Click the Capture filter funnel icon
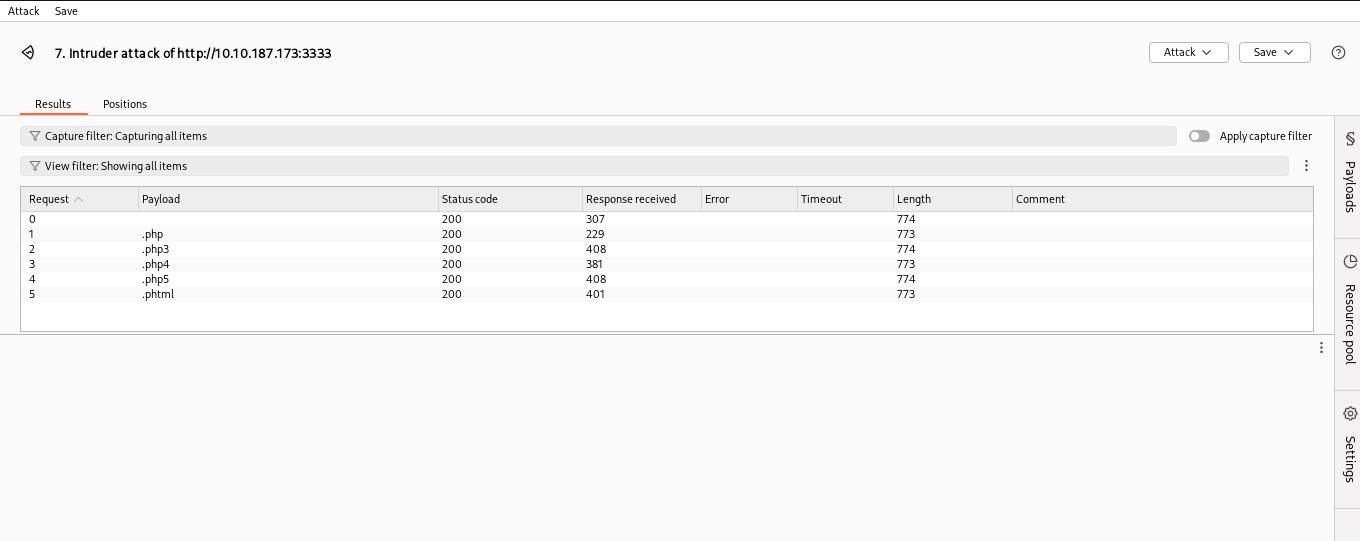Image resolution: width=1360 pixels, height=541 pixels. (35, 136)
